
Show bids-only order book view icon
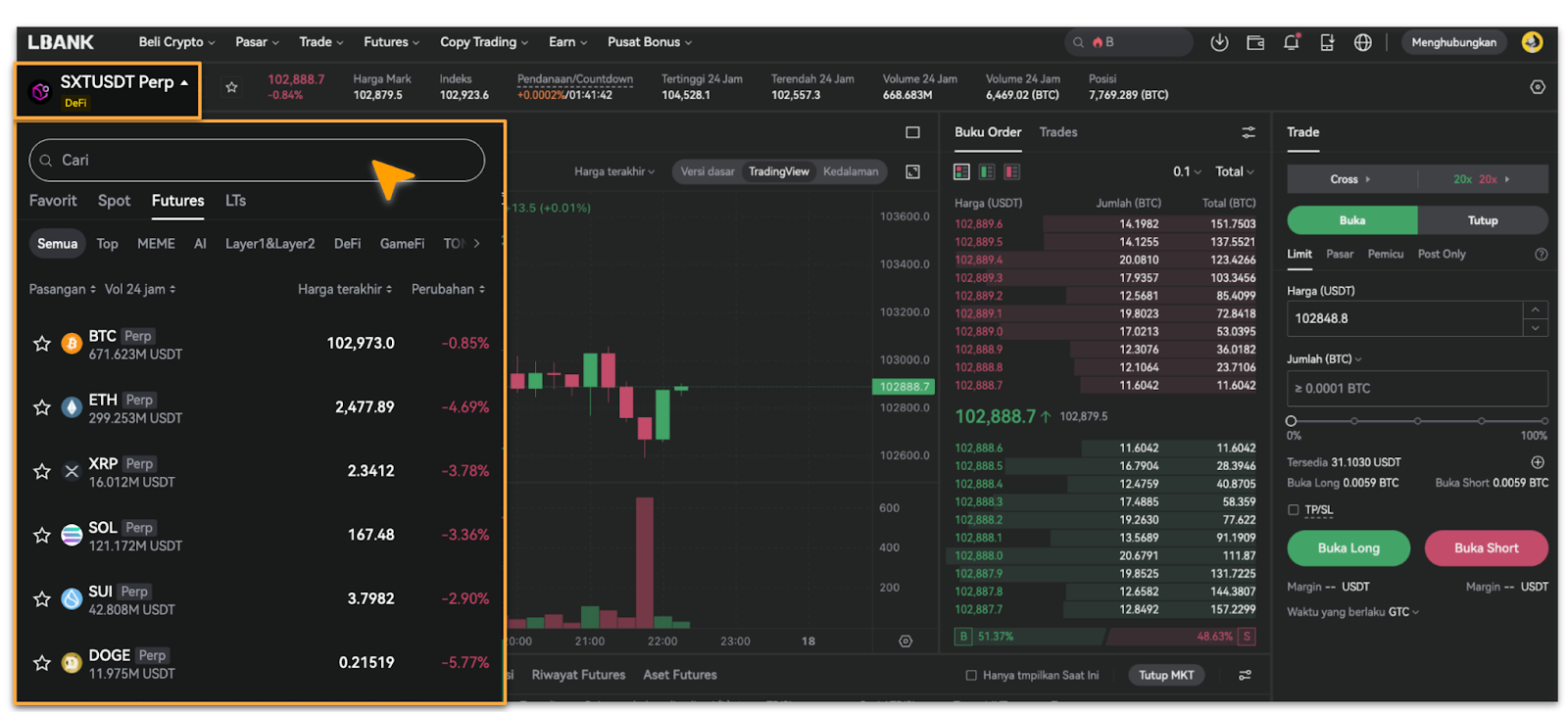point(987,171)
